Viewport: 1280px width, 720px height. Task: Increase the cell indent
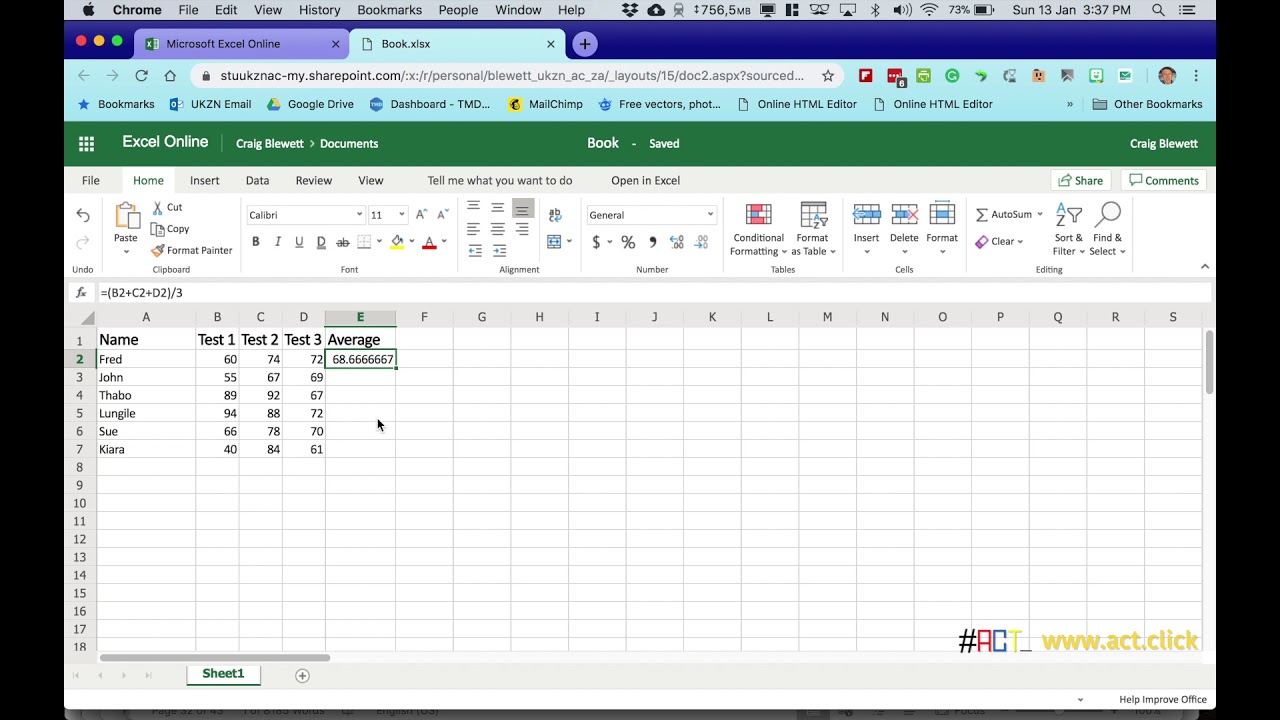498,250
